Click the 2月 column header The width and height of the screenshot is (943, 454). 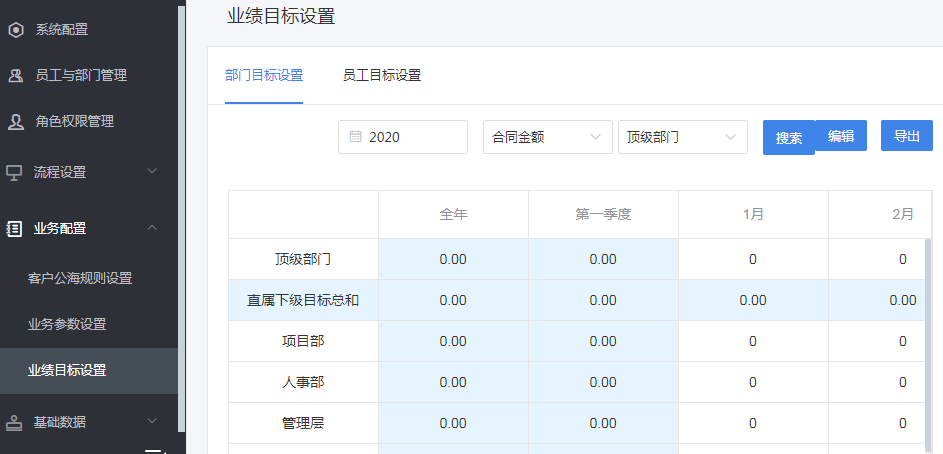click(903, 214)
